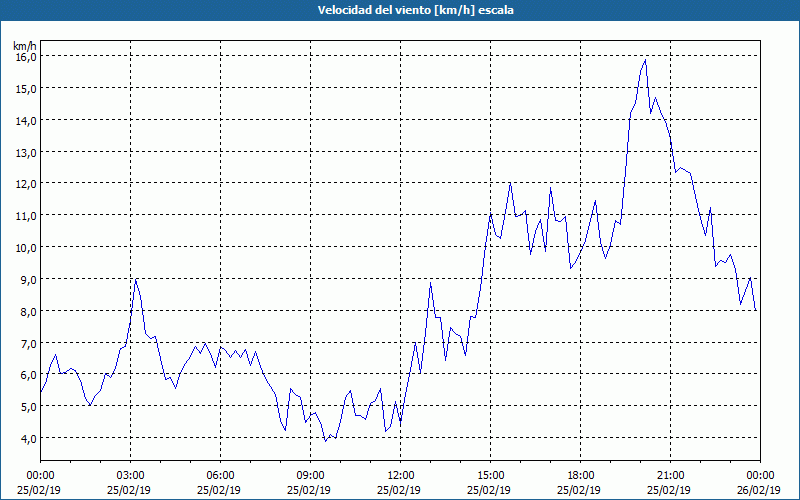
Task: Click the 'km/h' axis unit label
Action: click(25, 46)
